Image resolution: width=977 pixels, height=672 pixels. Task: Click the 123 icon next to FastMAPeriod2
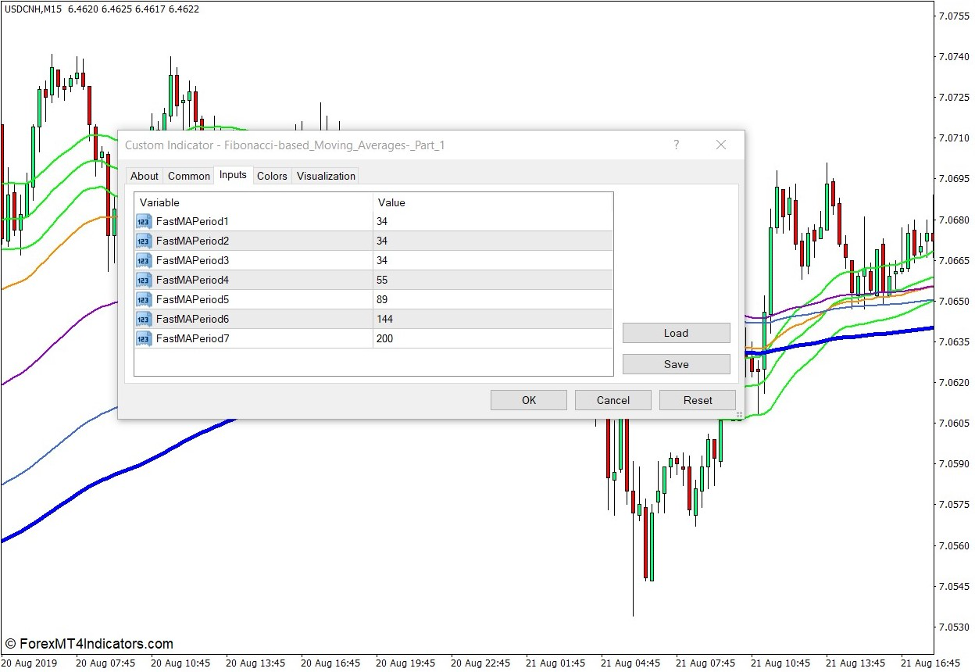[142, 241]
